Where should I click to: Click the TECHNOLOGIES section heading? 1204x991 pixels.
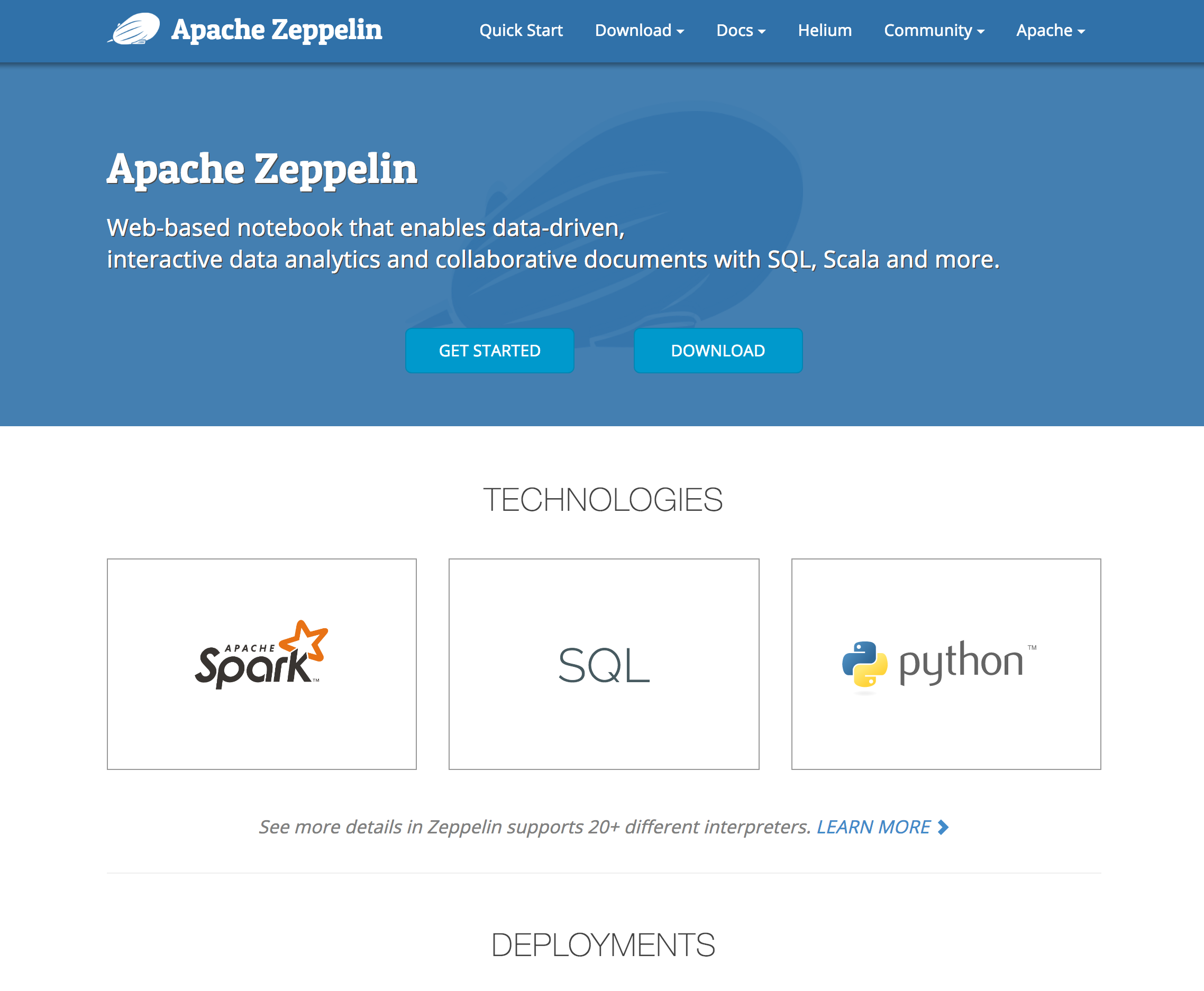coord(603,500)
